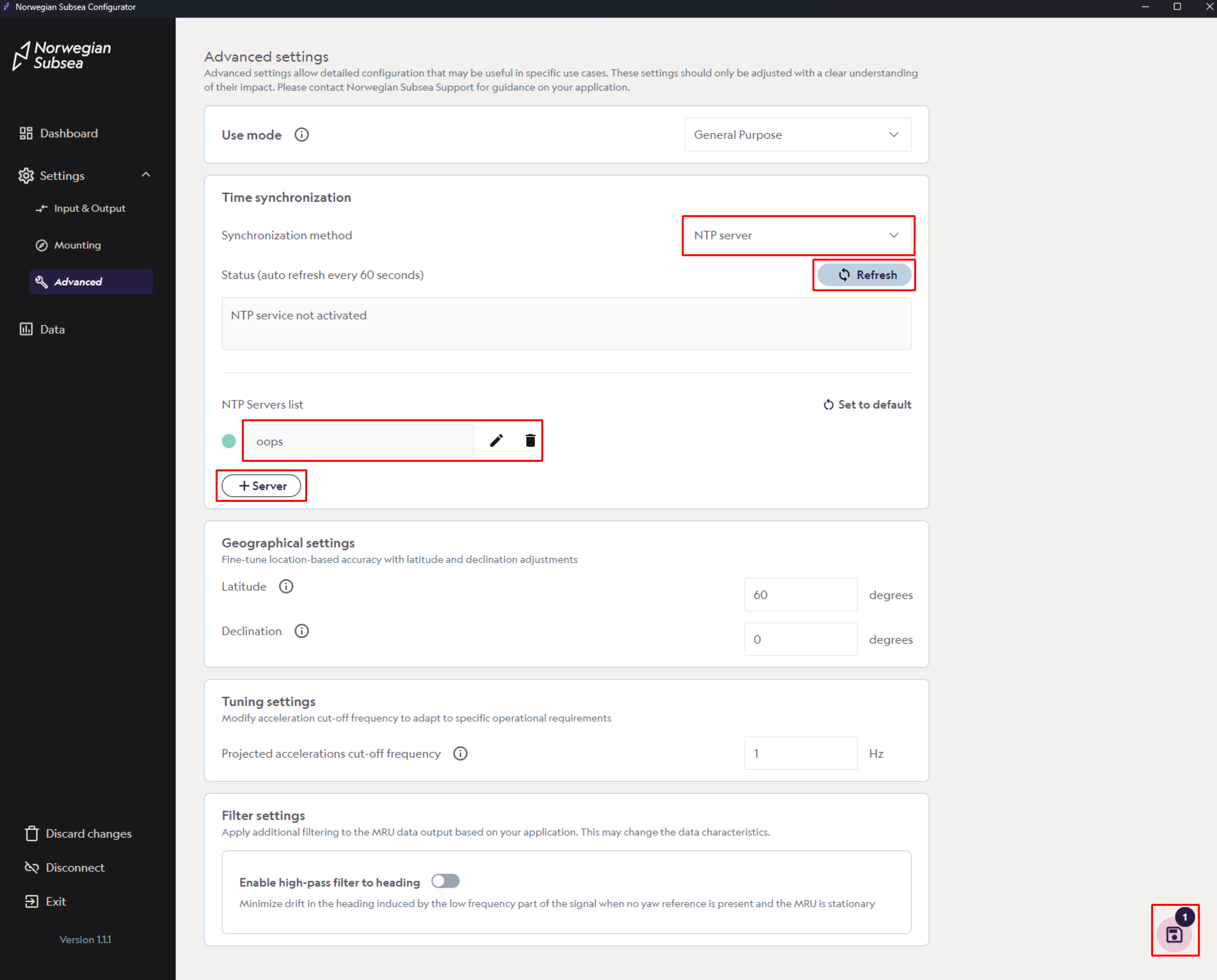Click the Latitude input field showing 60
Image resolution: width=1217 pixels, height=980 pixels.
800,594
